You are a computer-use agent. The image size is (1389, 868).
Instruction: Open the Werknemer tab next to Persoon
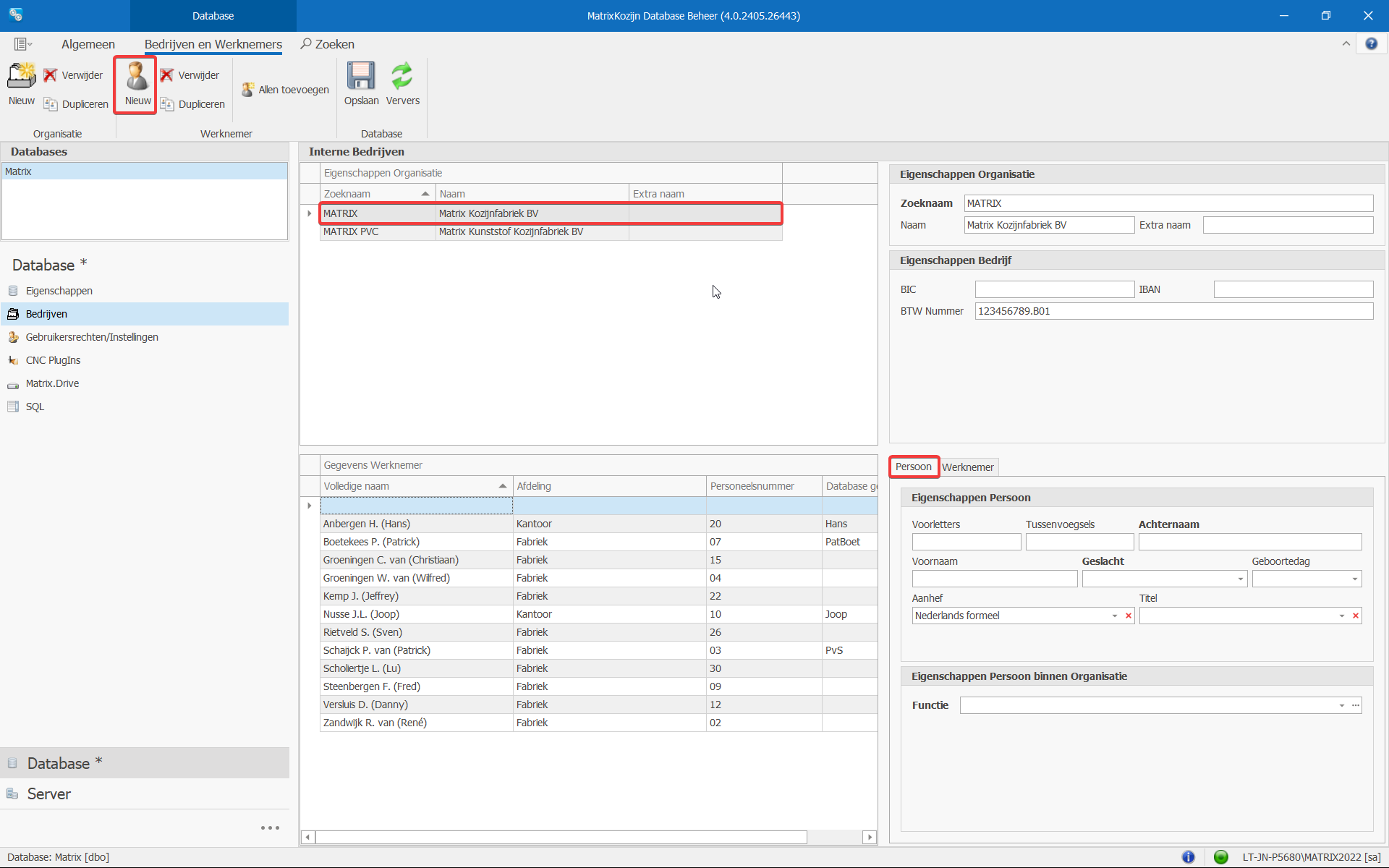pos(967,467)
